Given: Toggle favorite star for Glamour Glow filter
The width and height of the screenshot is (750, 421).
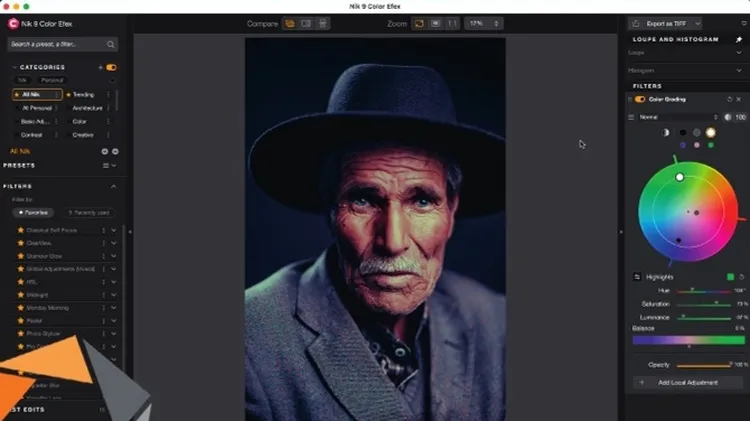Looking at the screenshot, I should [21, 256].
